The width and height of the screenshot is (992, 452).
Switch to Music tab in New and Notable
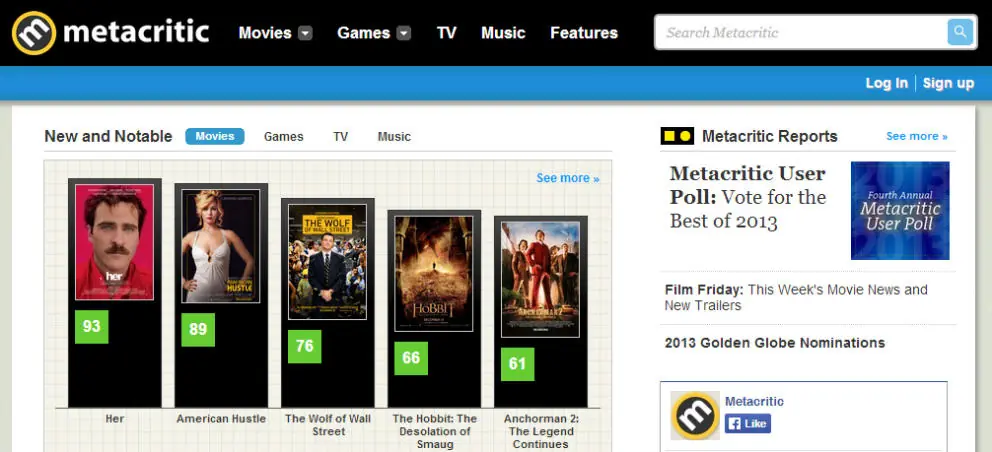coord(394,137)
